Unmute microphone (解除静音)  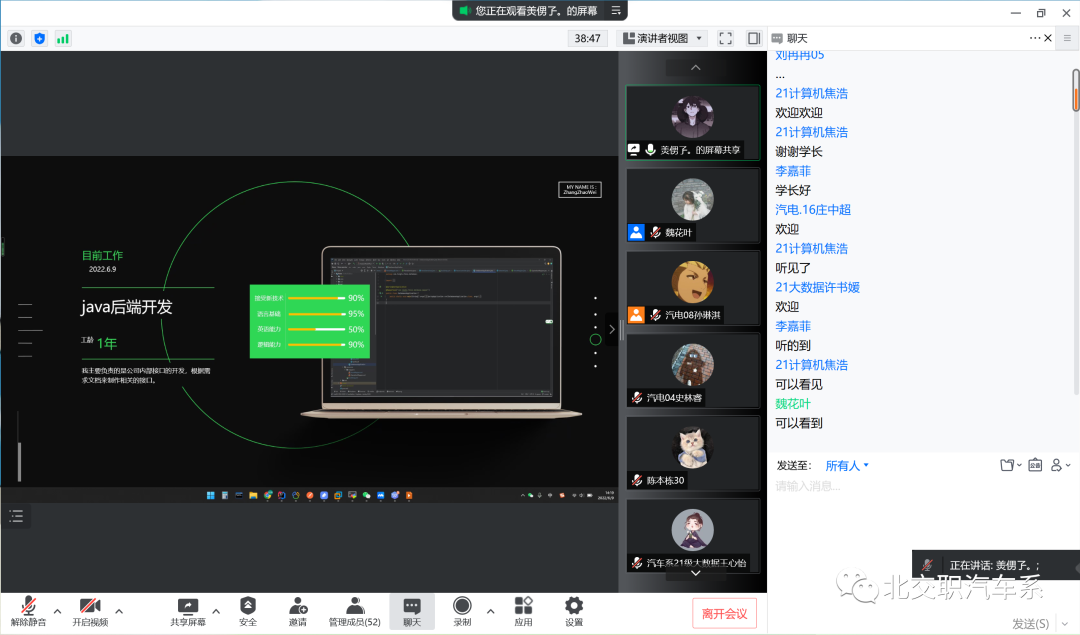(x=28, y=611)
